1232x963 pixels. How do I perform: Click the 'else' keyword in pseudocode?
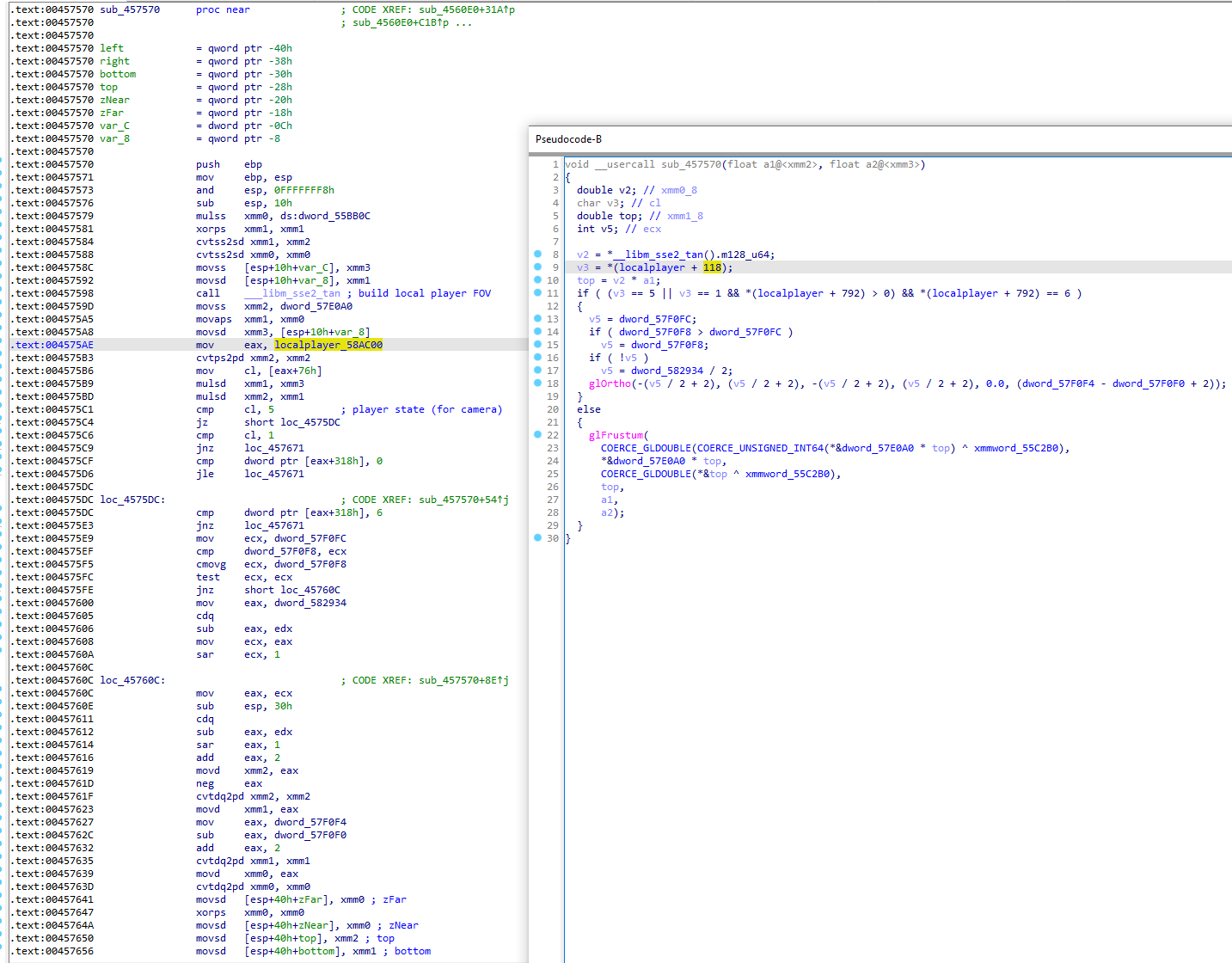click(x=589, y=409)
